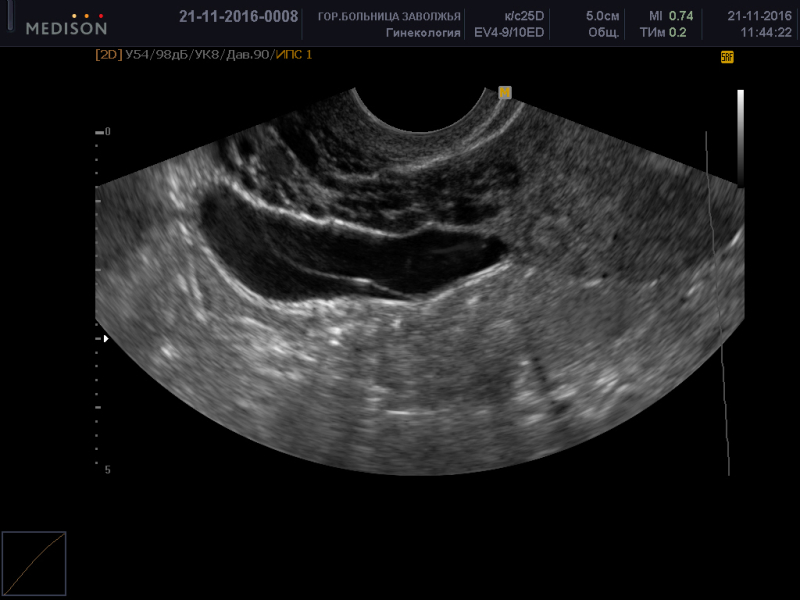Image resolution: width=800 pixels, height=600 pixels.
Task: Click the [2D] mode label
Action: coord(109,55)
